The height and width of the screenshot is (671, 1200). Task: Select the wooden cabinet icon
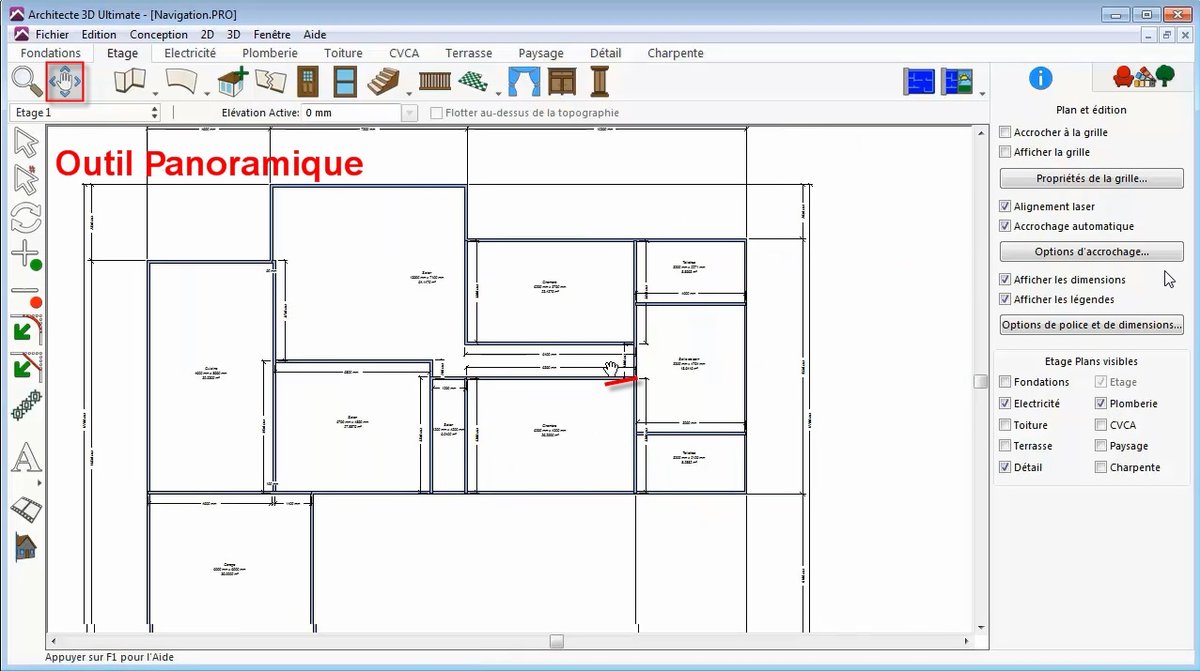point(562,81)
